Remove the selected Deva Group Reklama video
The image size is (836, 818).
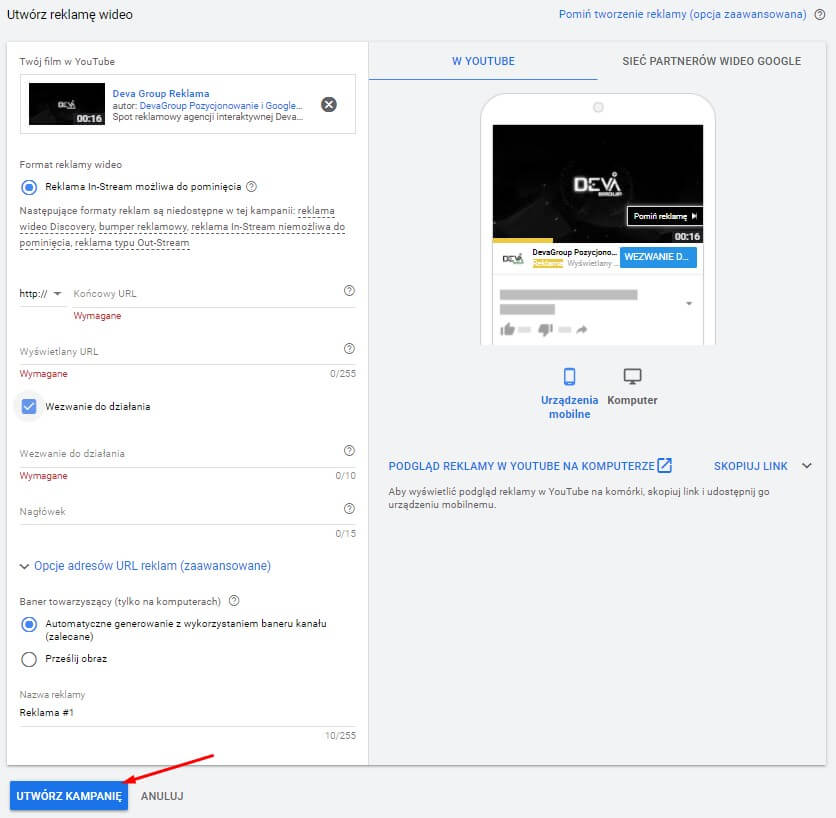click(329, 105)
